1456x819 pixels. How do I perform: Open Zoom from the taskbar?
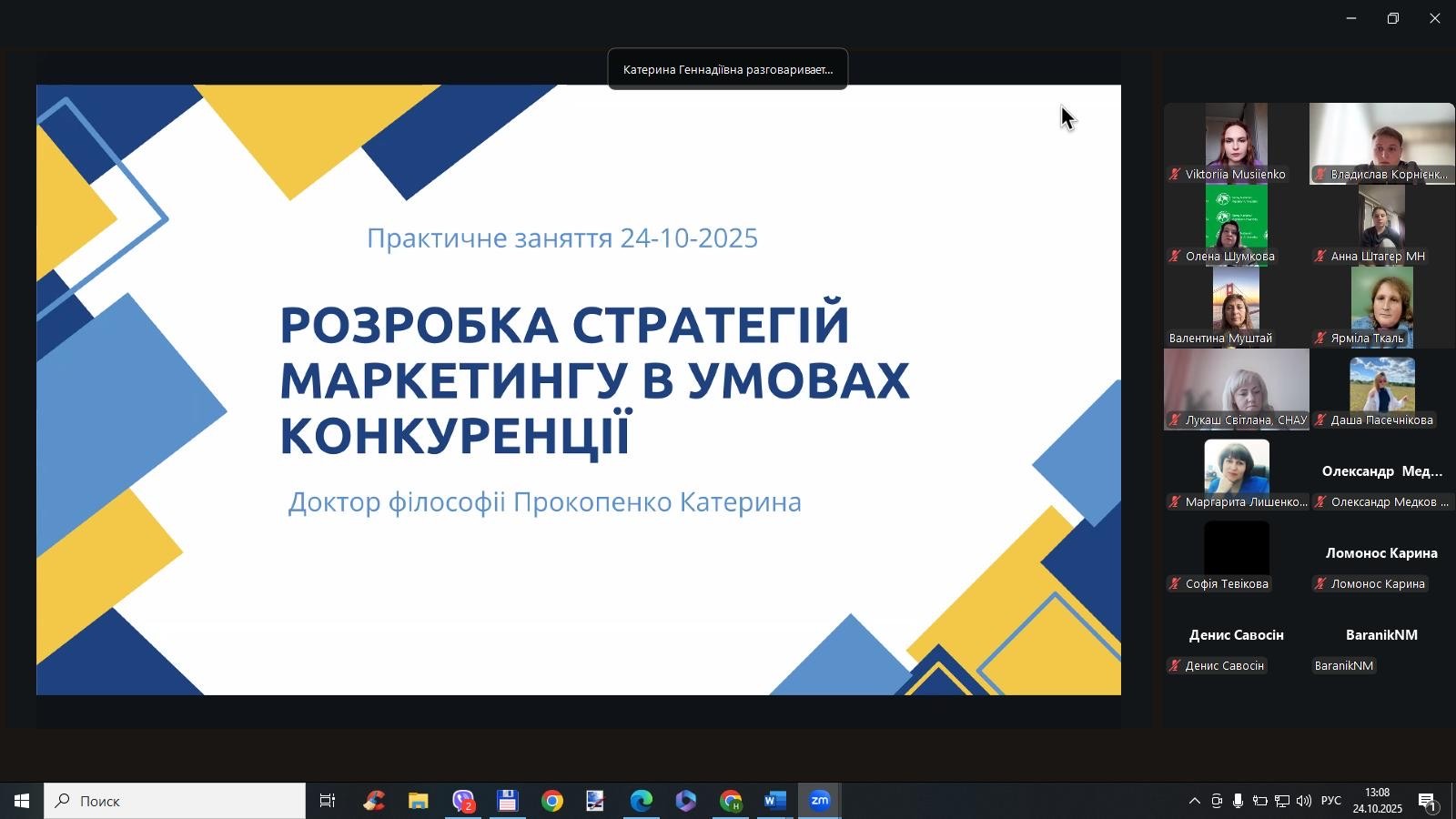click(x=820, y=801)
